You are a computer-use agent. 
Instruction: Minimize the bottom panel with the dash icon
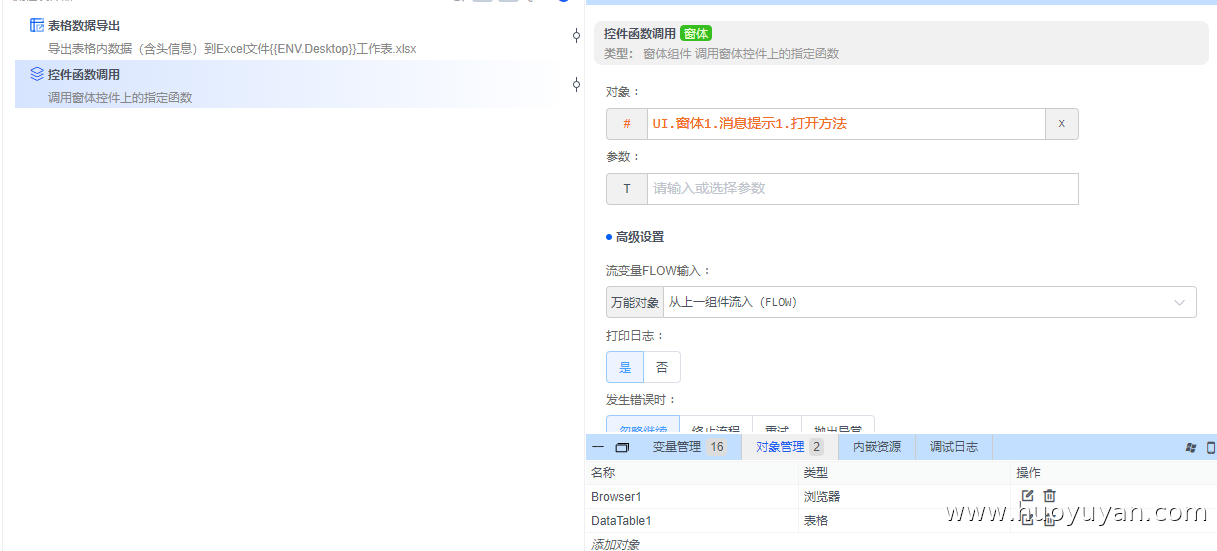click(x=598, y=447)
